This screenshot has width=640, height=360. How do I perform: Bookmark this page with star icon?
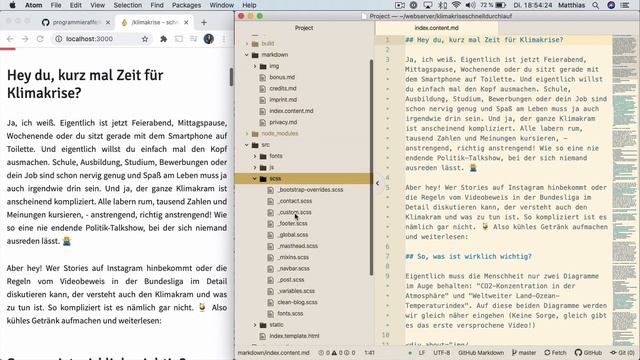(x=145, y=39)
